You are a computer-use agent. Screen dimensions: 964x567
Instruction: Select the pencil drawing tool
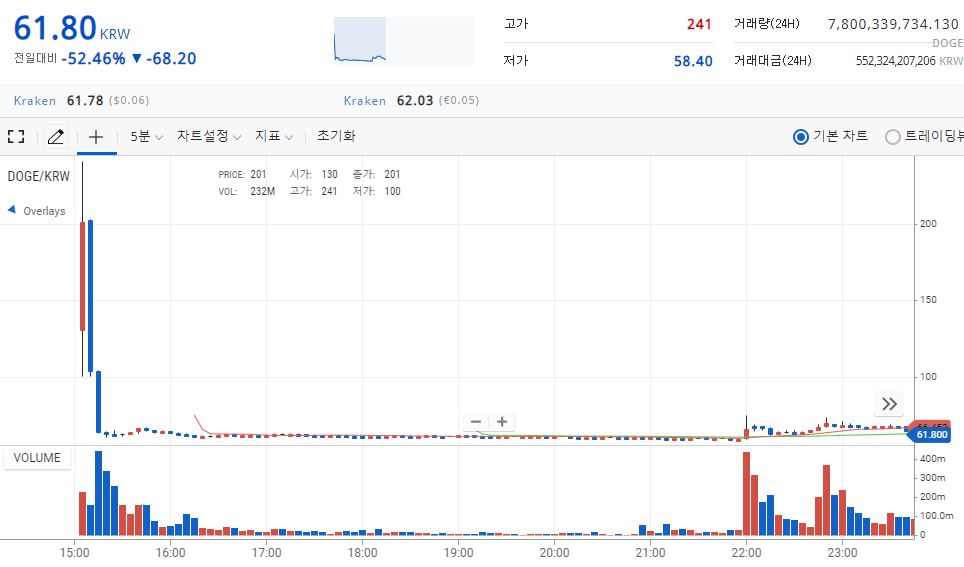56,137
